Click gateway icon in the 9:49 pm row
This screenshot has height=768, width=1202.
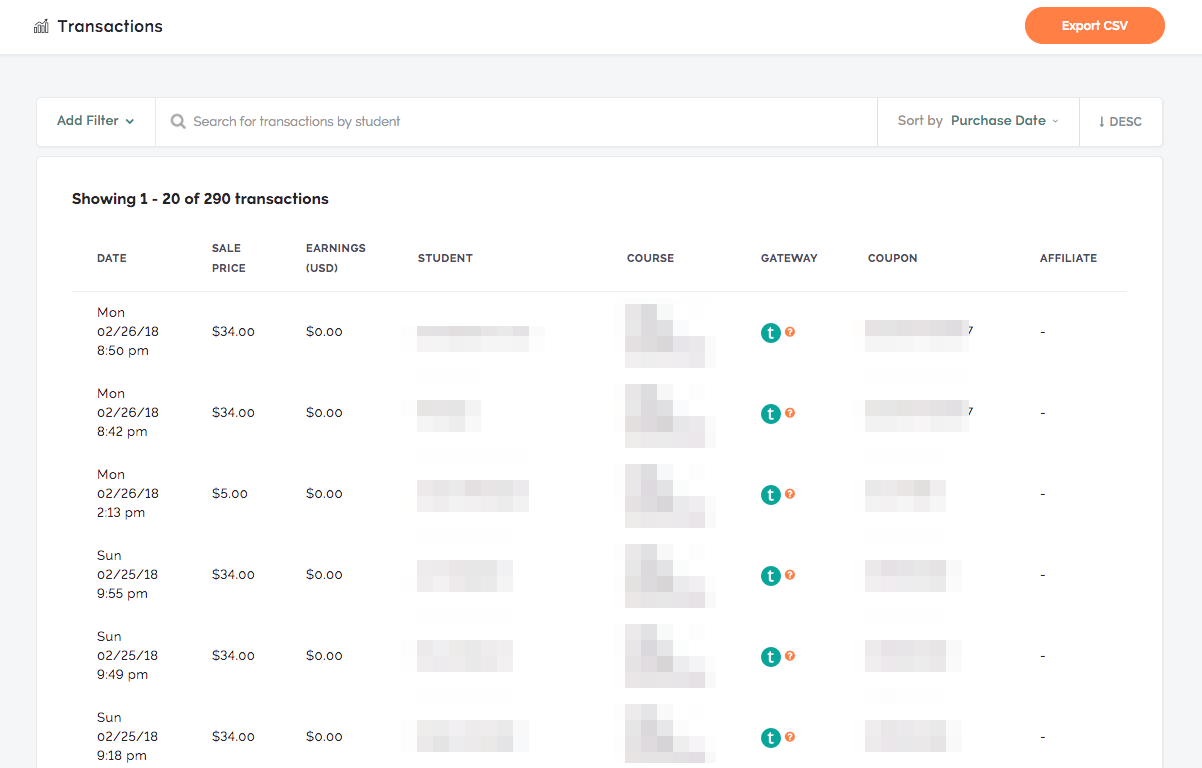(x=770, y=657)
